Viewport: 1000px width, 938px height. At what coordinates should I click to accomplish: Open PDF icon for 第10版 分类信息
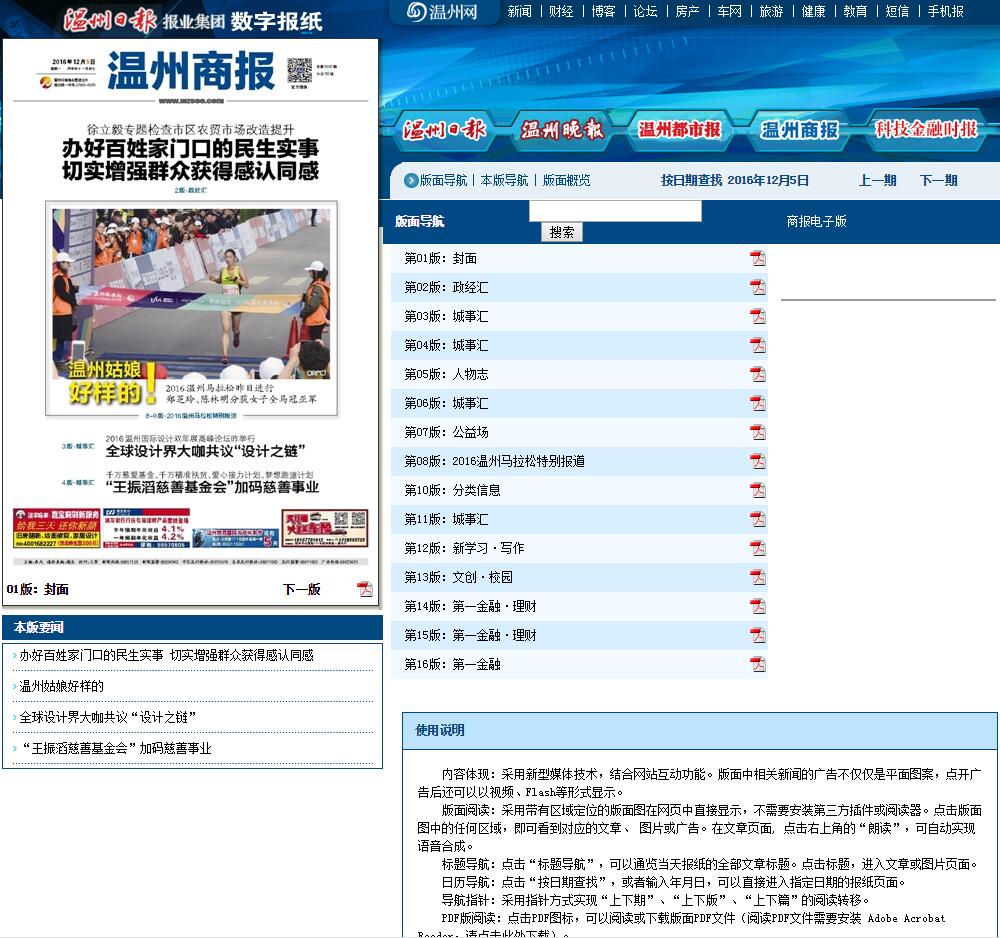pos(758,490)
